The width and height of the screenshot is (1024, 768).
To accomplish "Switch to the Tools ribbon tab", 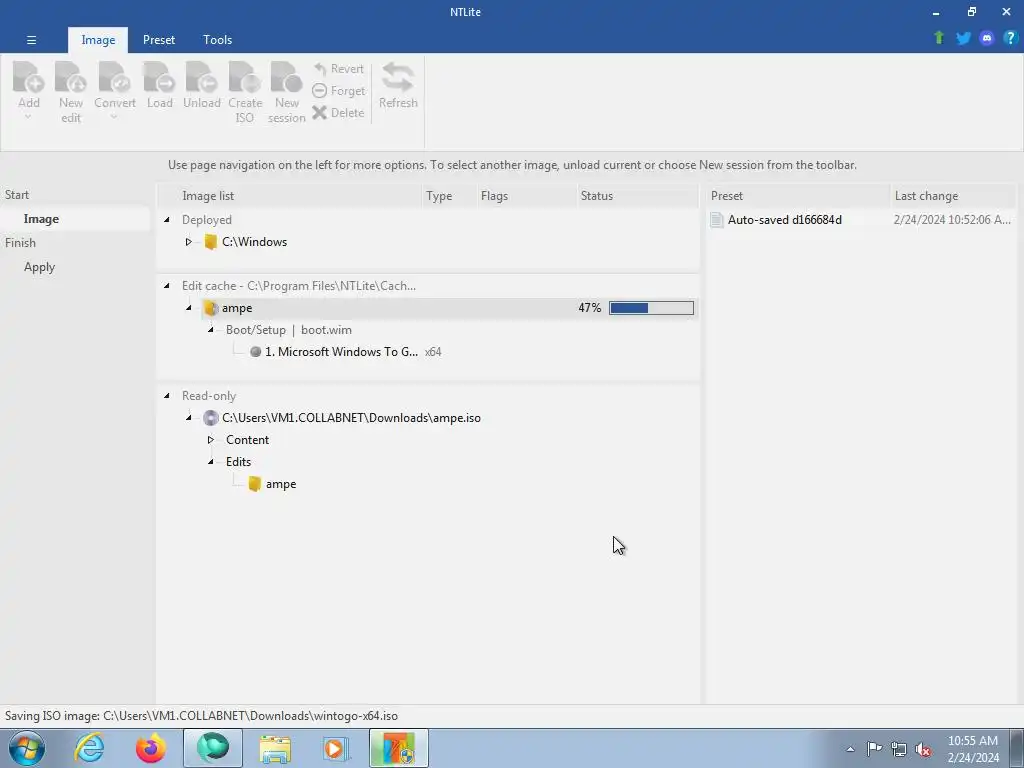I will 217,40.
